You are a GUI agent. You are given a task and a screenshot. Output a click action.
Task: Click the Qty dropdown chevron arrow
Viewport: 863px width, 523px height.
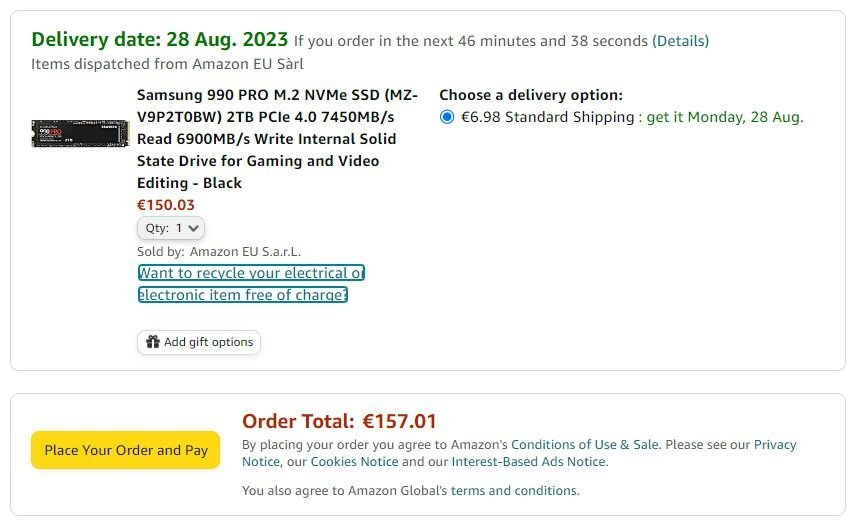(193, 228)
